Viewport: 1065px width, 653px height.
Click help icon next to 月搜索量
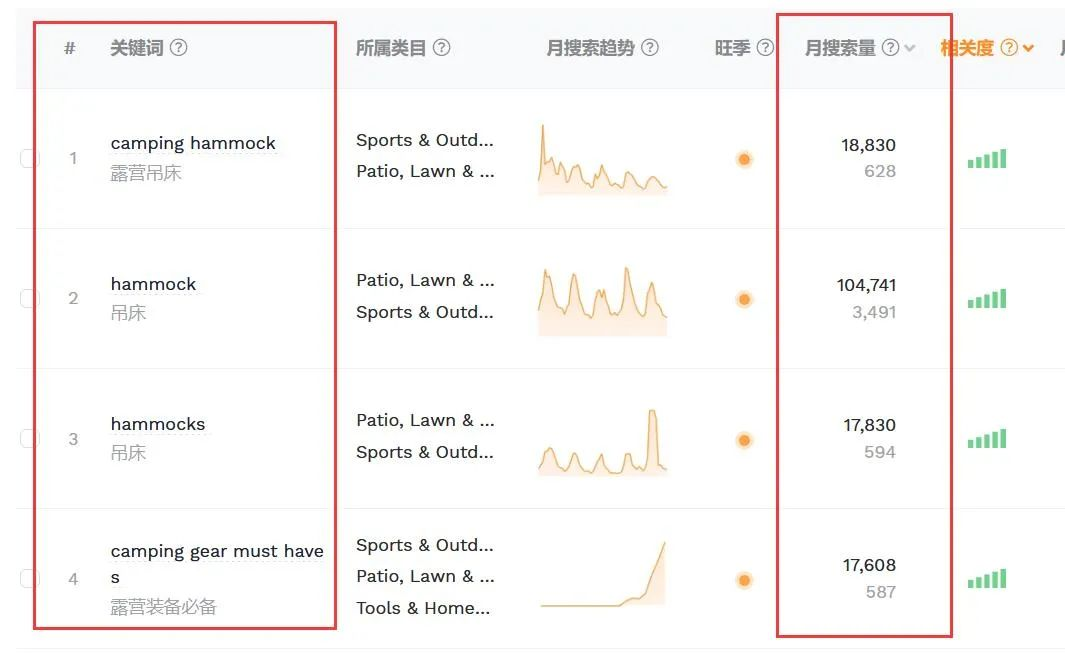(890, 48)
